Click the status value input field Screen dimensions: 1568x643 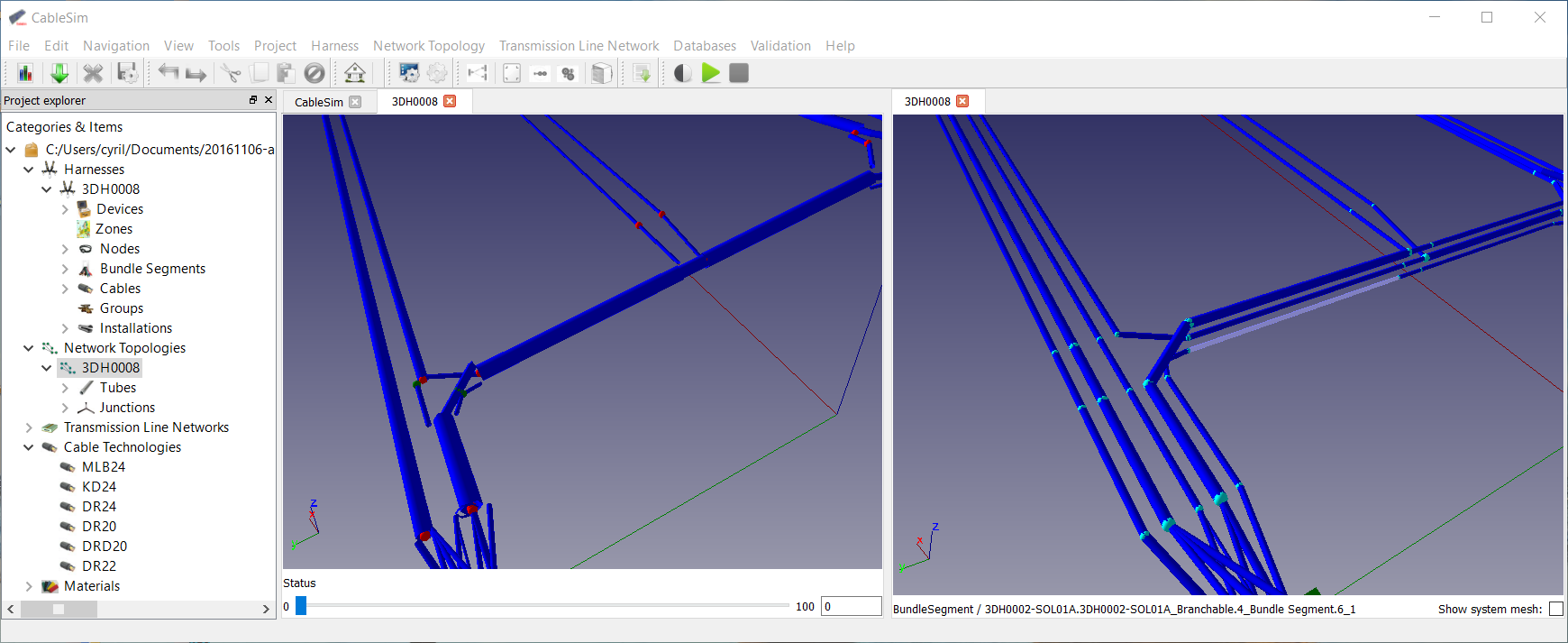(852, 606)
